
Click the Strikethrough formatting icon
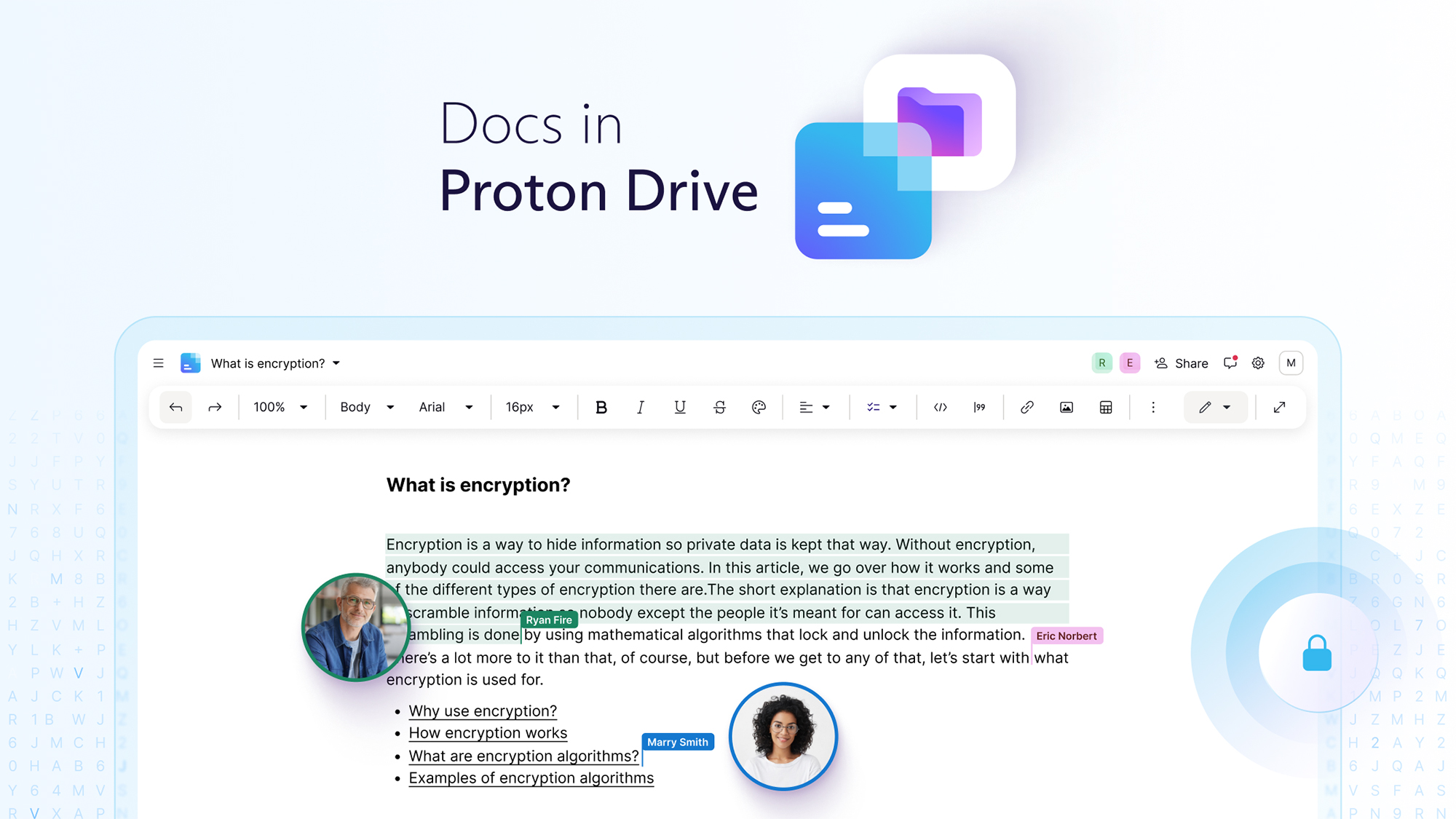point(719,407)
